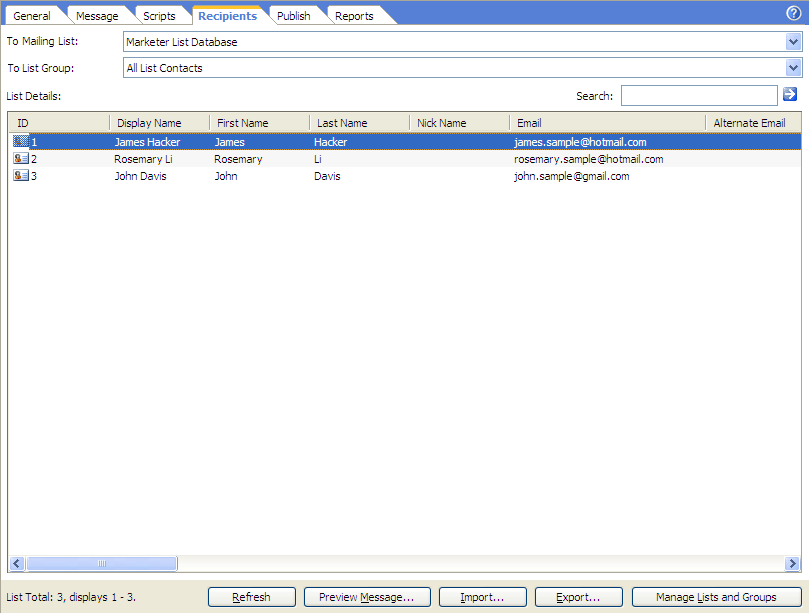The image size is (810, 614).
Task: Select the Rosemary Li display name cell
Action: pos(143,159)
